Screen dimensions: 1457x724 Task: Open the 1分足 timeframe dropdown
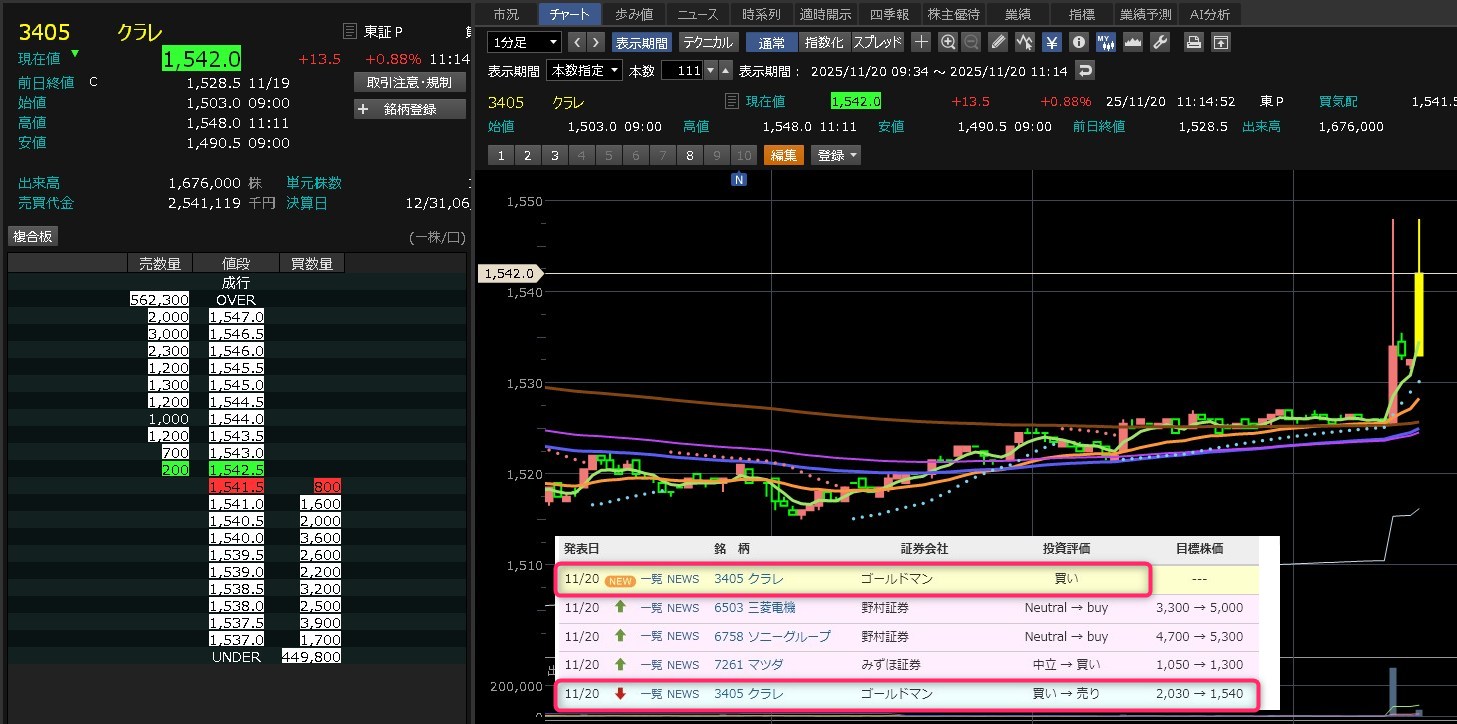pyautogui.click(x=525, y=42)
